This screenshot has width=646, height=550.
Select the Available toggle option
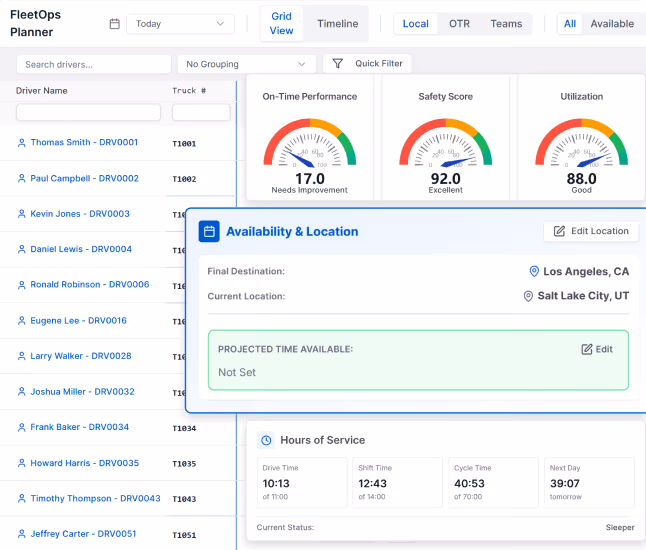pyautogui.click(x=612, y=24)
